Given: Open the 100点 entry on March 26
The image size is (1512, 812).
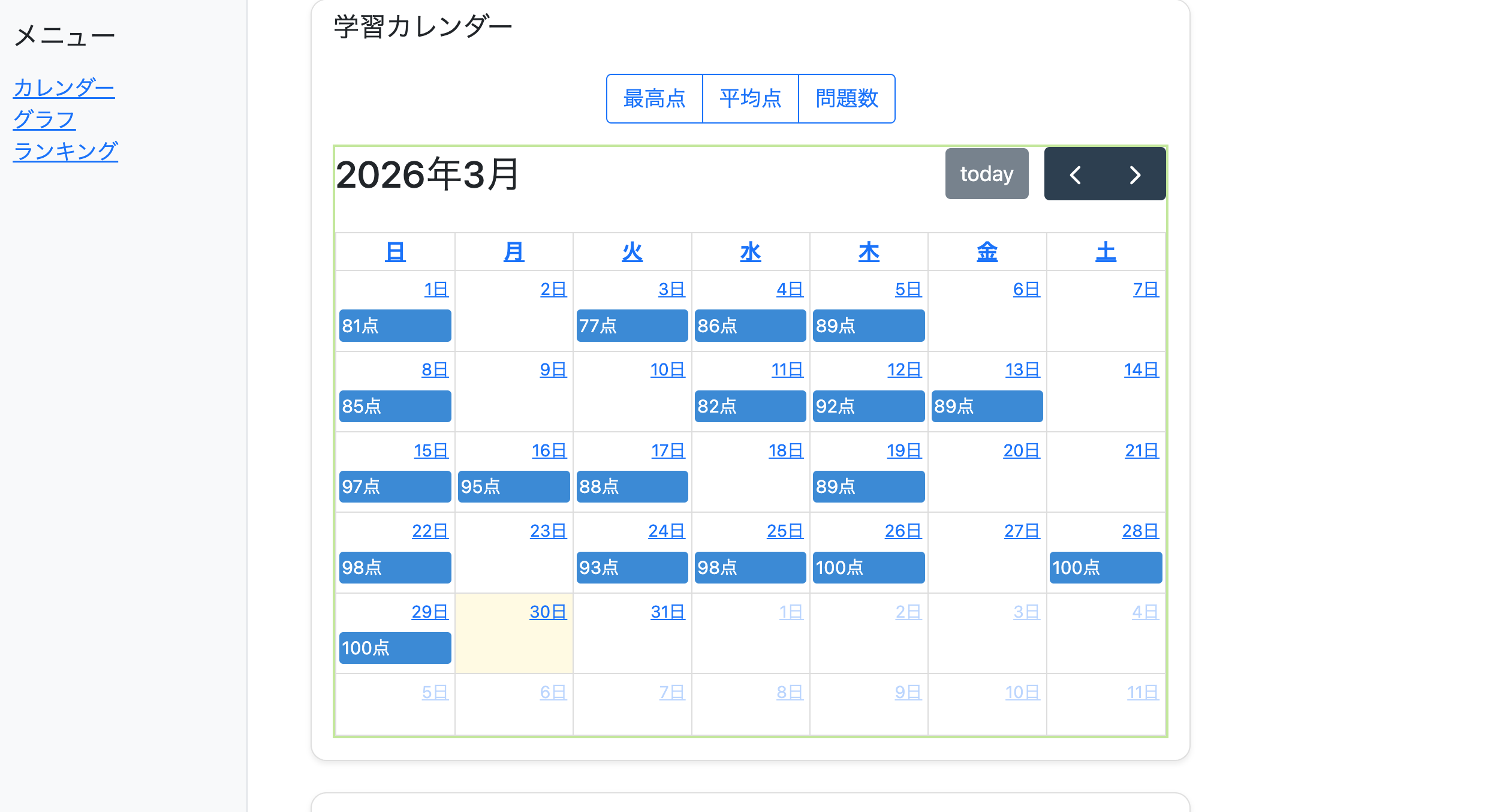Looking at the screenshot, I should [868, 567].
